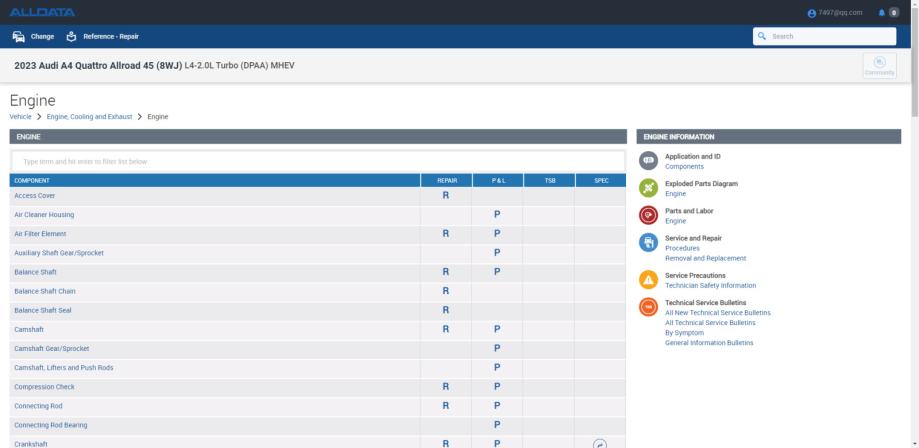
Task: Open Engine under Exploded Parts Diagram
Action: tap(675, 194)
